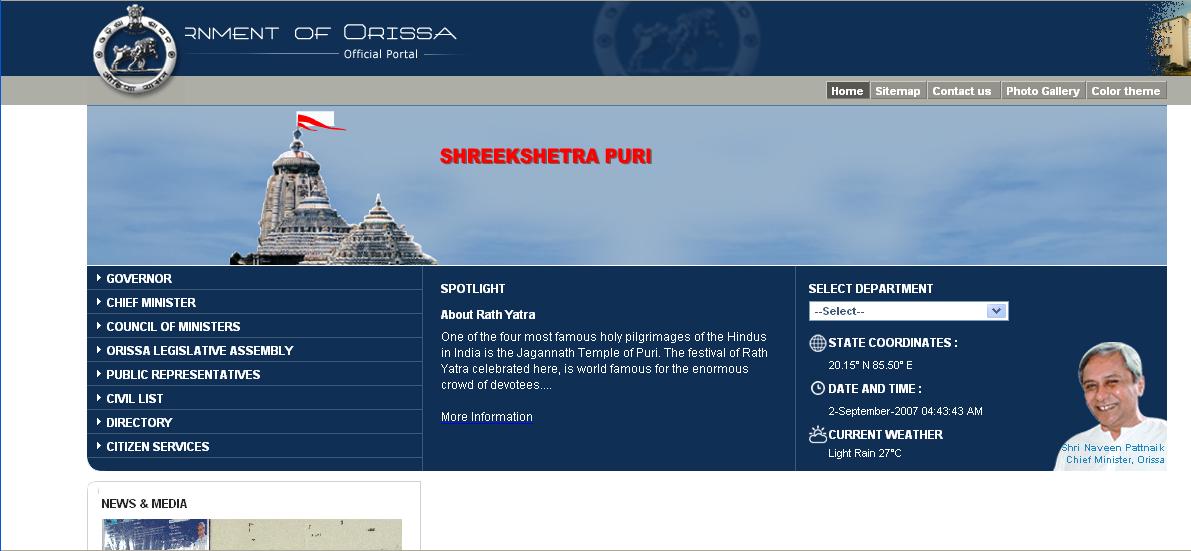
Task: Click the Date and Time label
Action: coord(875,388)
